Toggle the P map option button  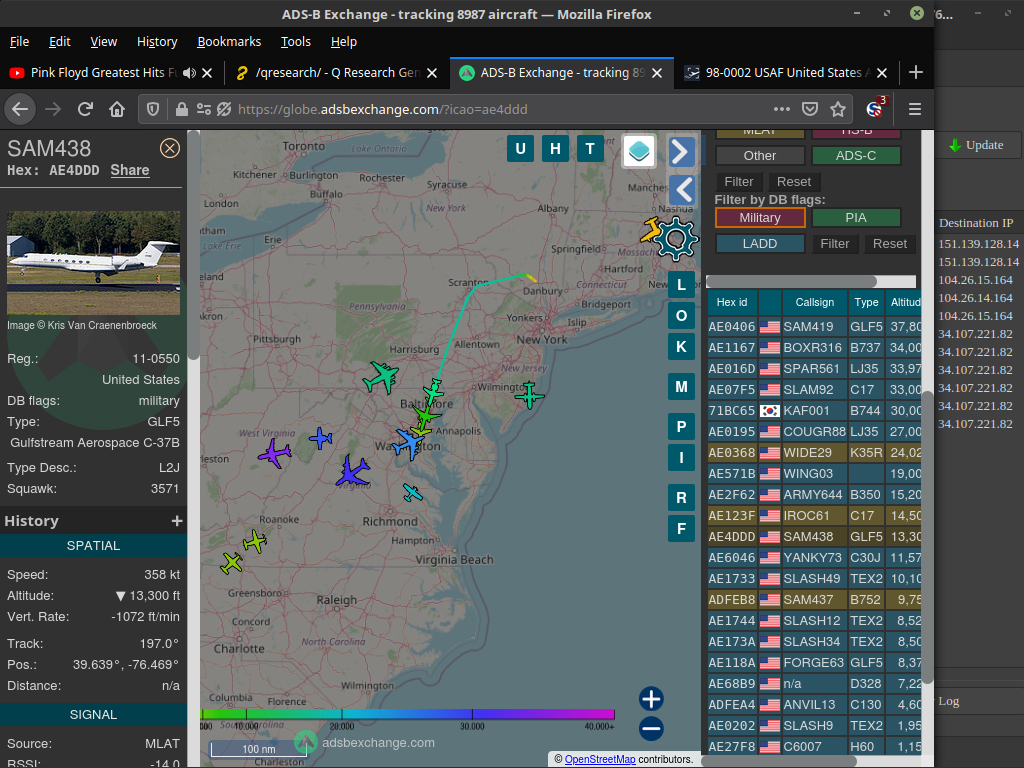click(681, 426)
